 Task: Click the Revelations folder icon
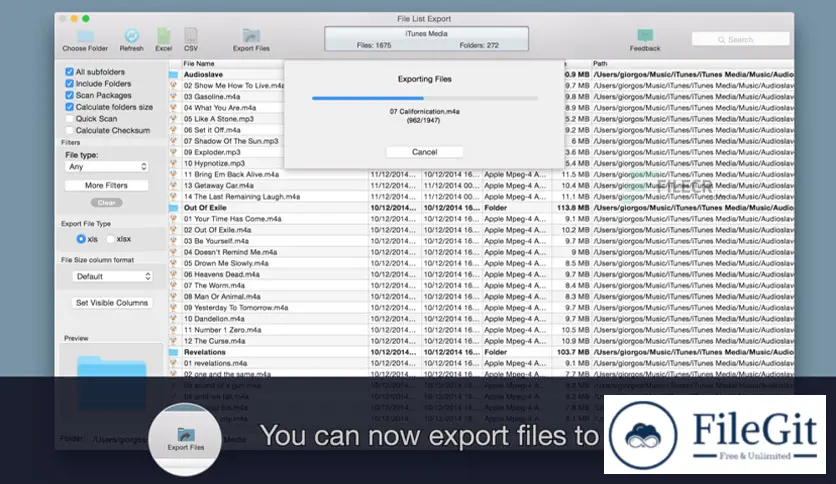click(x=174, y=352)
